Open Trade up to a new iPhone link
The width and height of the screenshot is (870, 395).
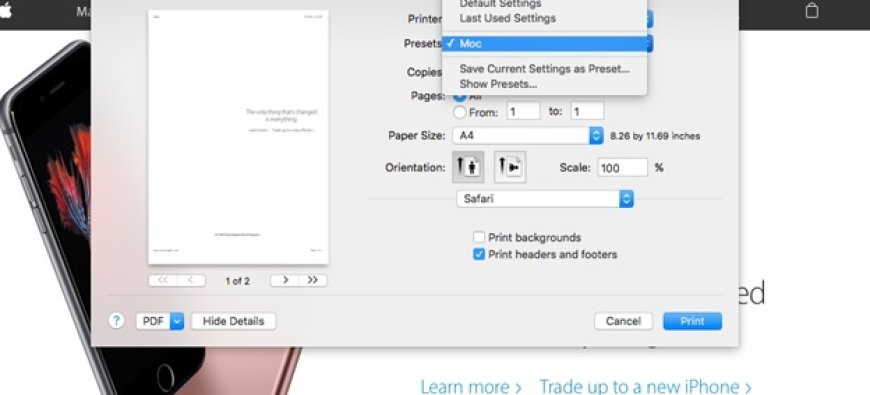click(x=645, y=387)
